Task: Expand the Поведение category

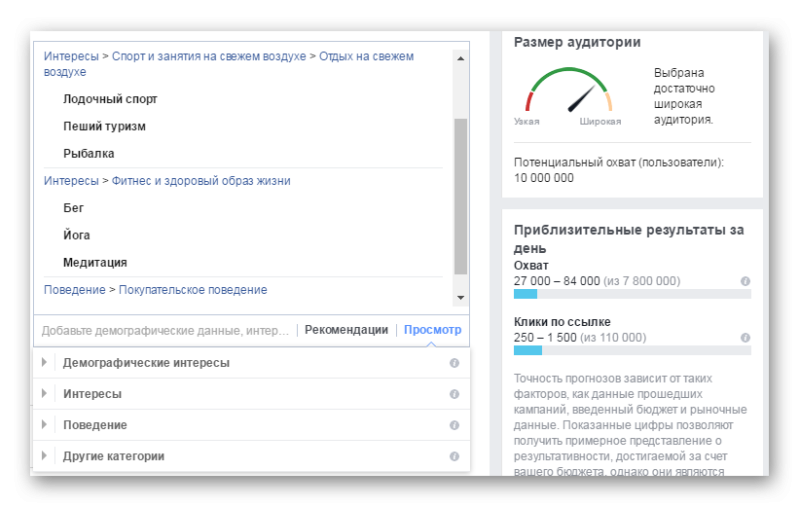Action: tap(45, 425)
